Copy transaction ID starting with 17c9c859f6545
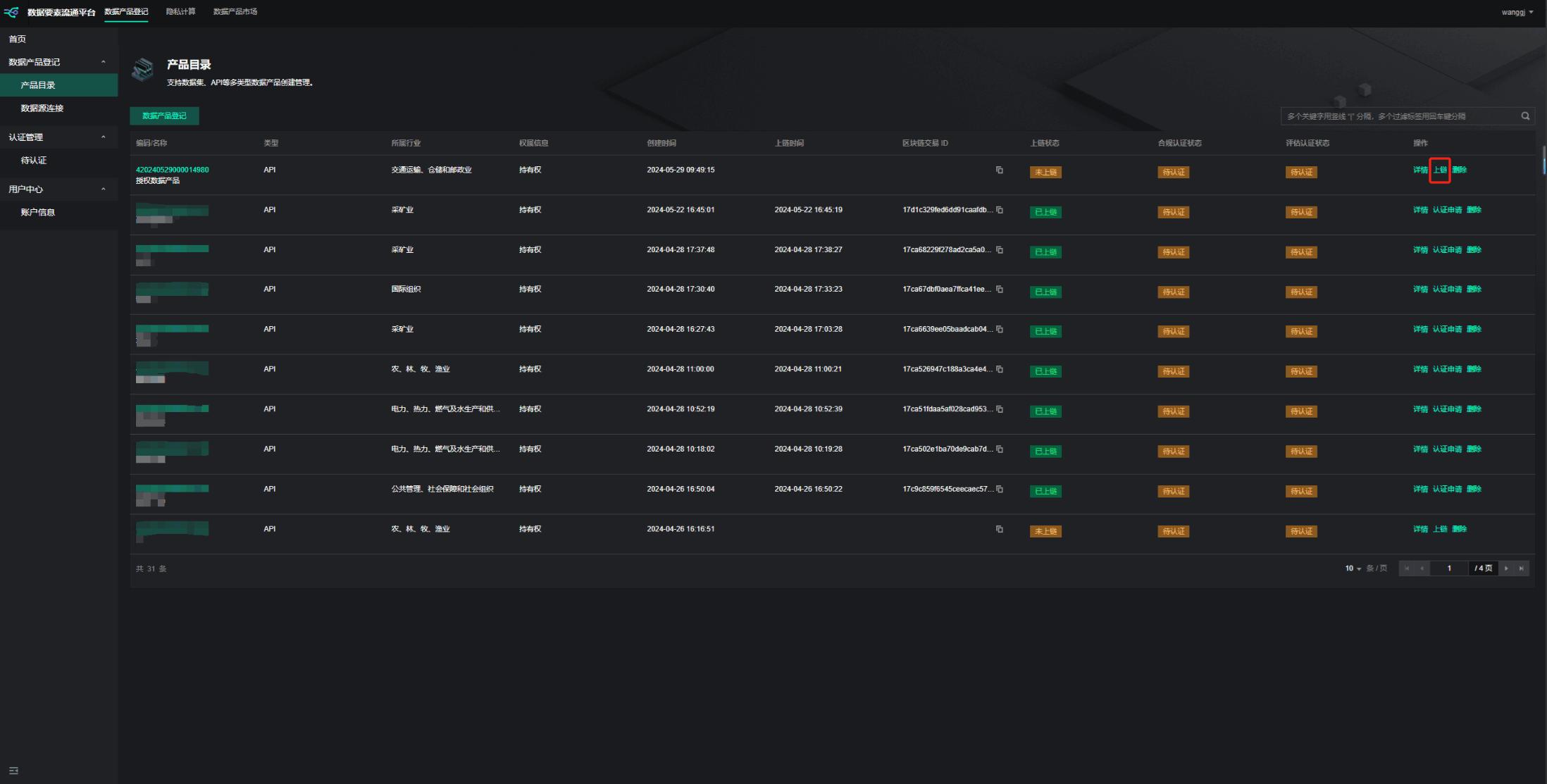 coord(999,489)
